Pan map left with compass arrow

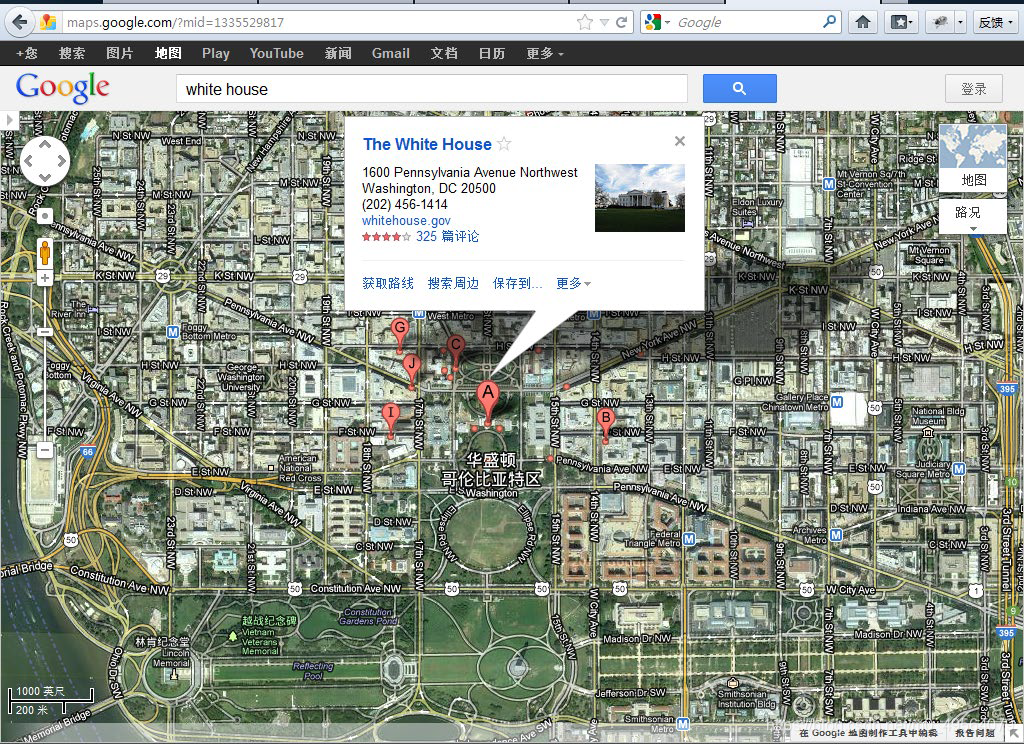tap(28, 160)
